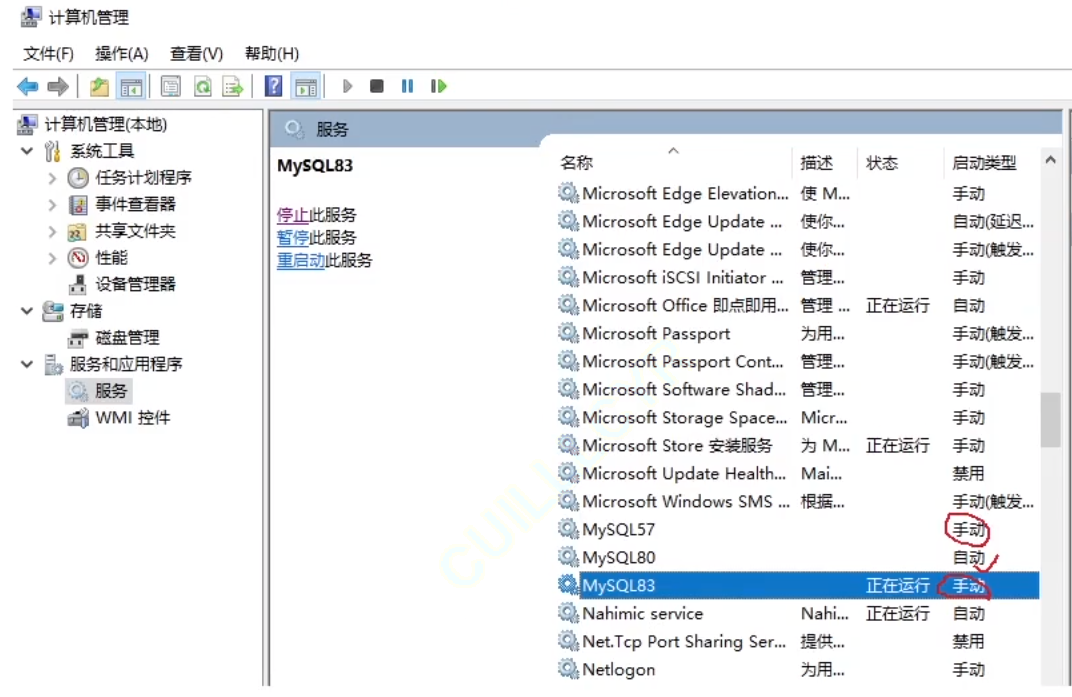Select Microsoft iSCSI Initiator service row
Viewport: 1072px width, 697px height.
coord(798,278)
